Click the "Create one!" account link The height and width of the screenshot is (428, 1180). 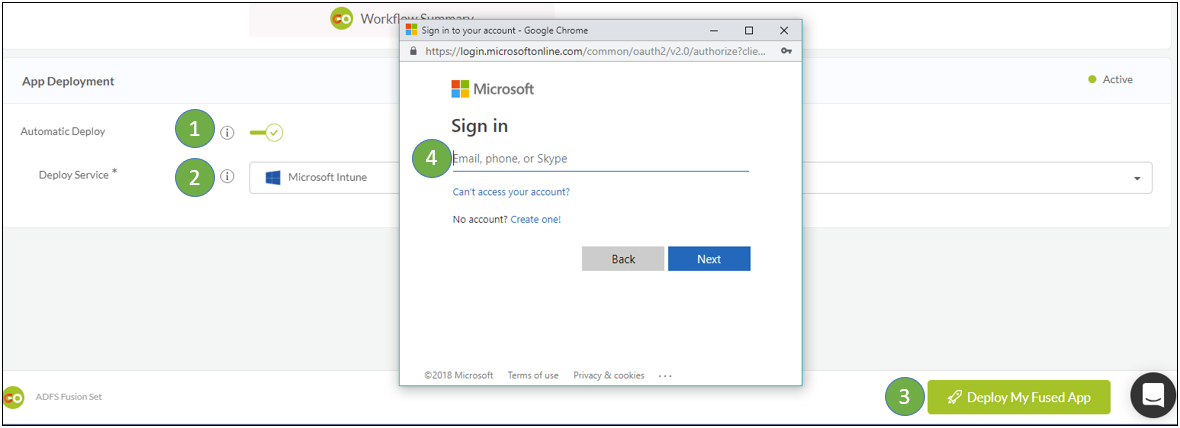click(x=535, y=219)
